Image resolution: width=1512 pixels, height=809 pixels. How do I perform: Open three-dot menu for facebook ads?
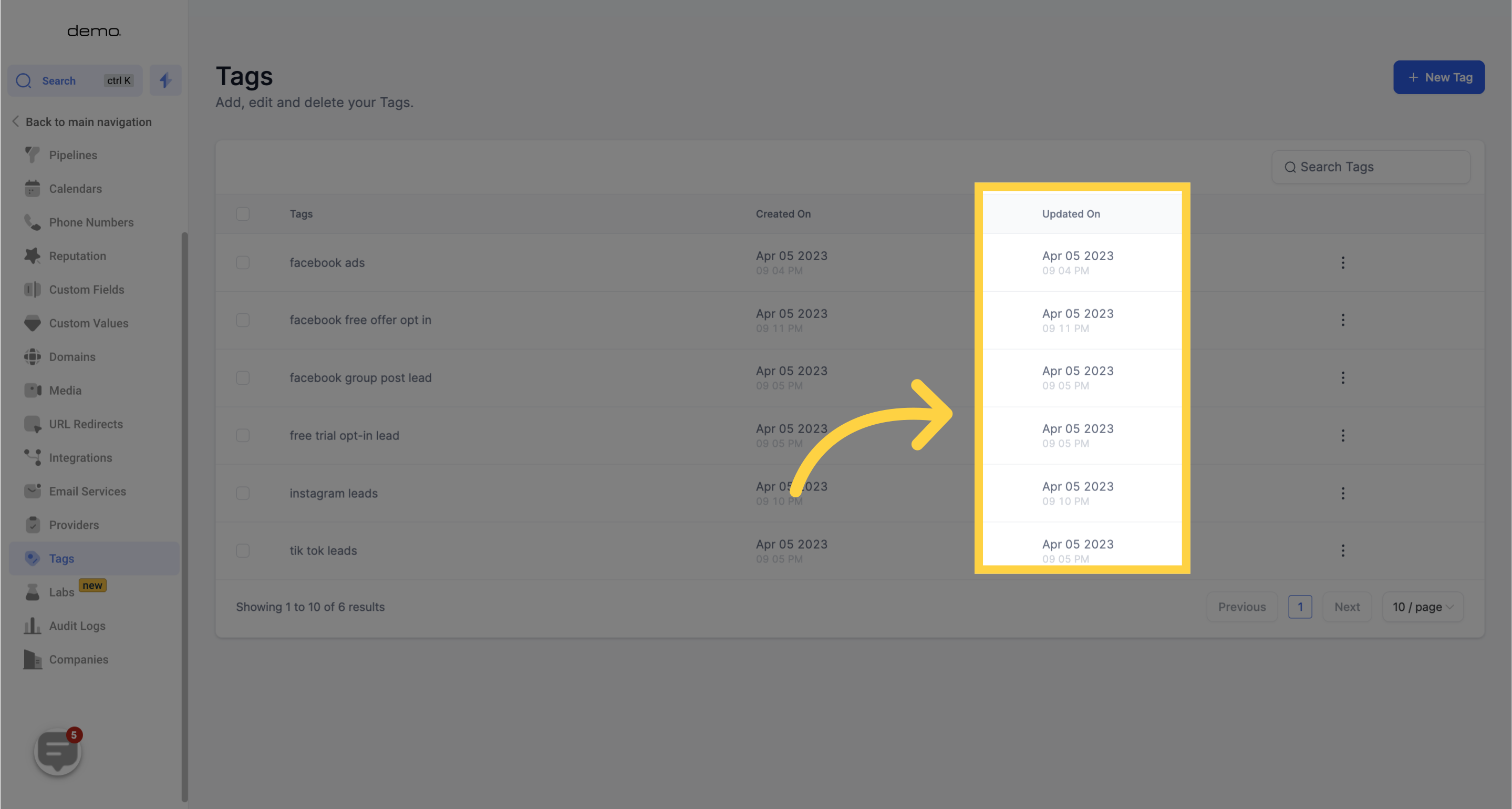(1342, 262)
